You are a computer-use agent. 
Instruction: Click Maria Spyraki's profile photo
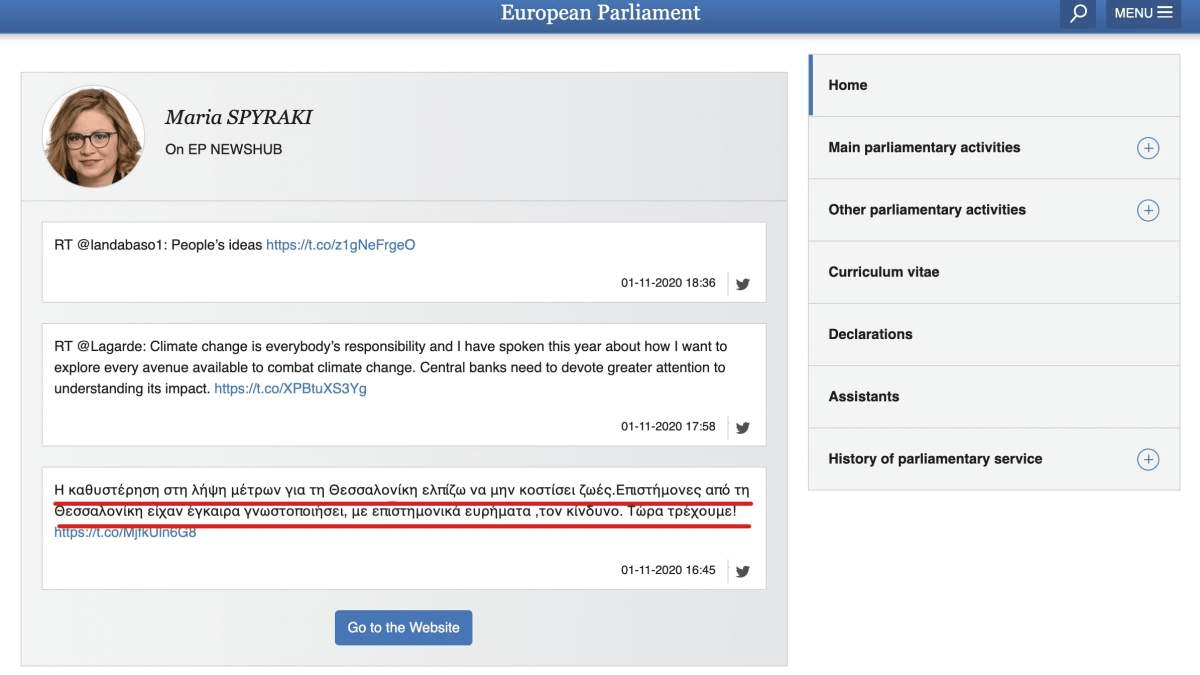click(93, 137)
